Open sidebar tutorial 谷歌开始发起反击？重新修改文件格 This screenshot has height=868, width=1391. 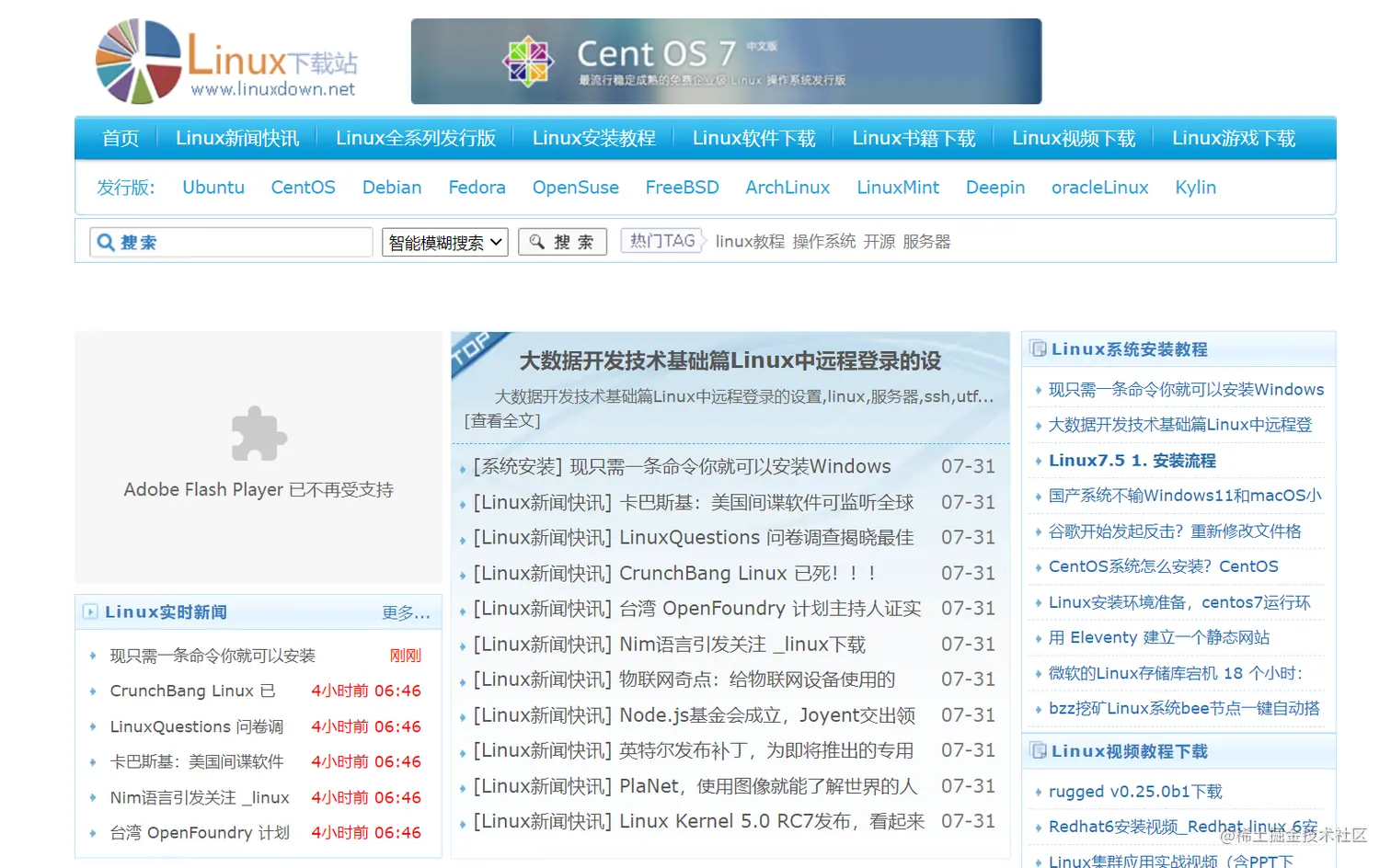coord(1175,531)
